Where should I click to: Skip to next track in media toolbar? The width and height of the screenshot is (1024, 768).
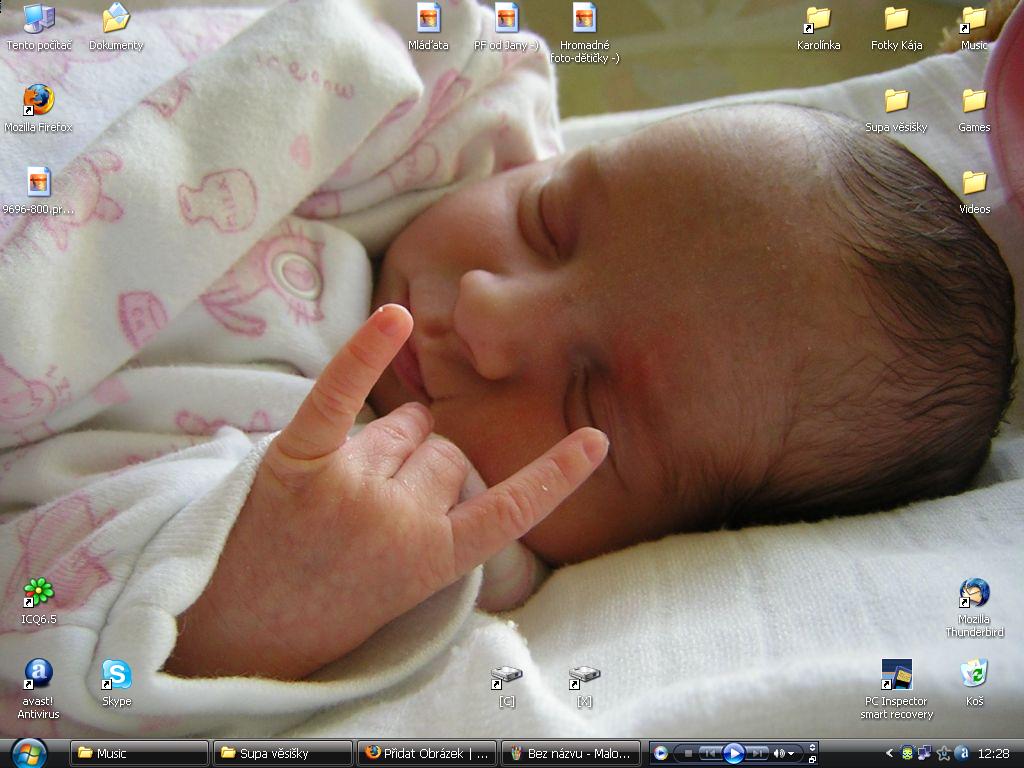coord(757,754)
